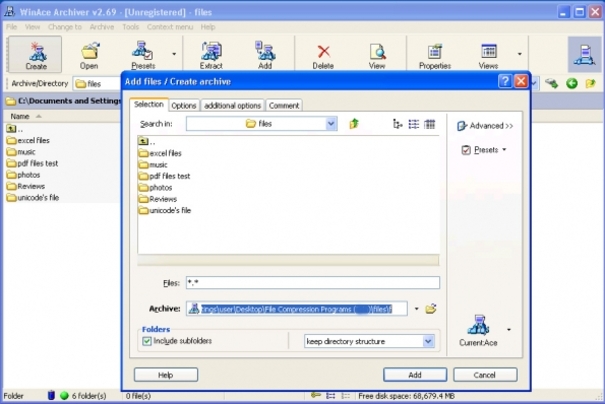Image resolution: width=605 pixels, height=404 pixels.
Task: Switch dialog to details view icon
Action: pos(429,124)
